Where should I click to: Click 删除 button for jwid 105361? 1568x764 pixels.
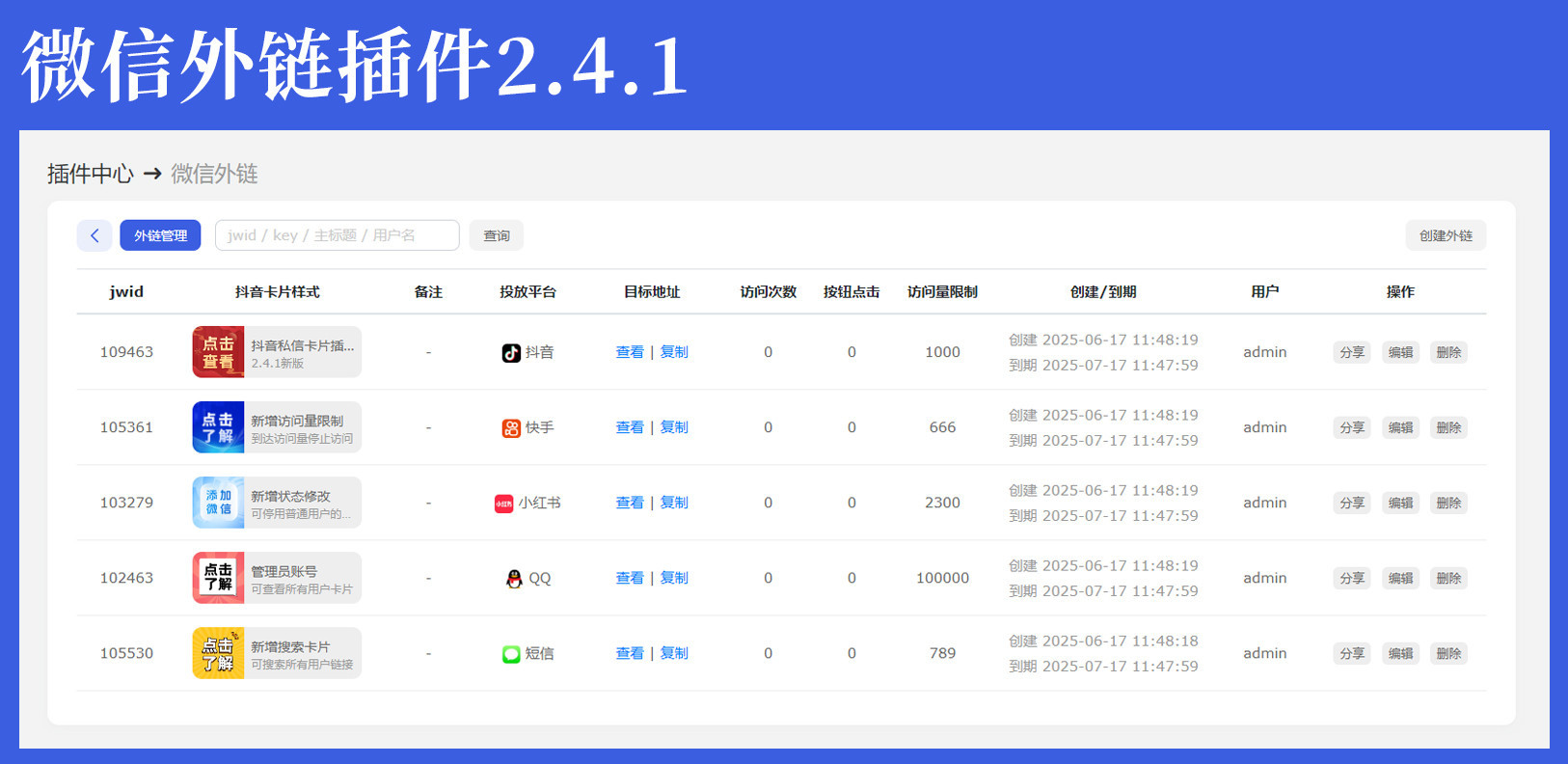click(1448, 427)
